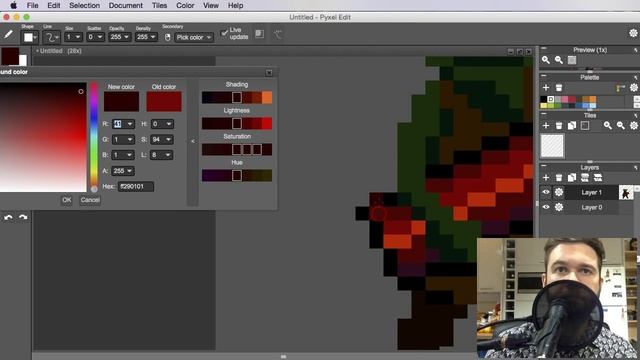Click the rainbow hue slider bar
The height and width of the screenshot is (360, 640).
click(x=94, y=137)
